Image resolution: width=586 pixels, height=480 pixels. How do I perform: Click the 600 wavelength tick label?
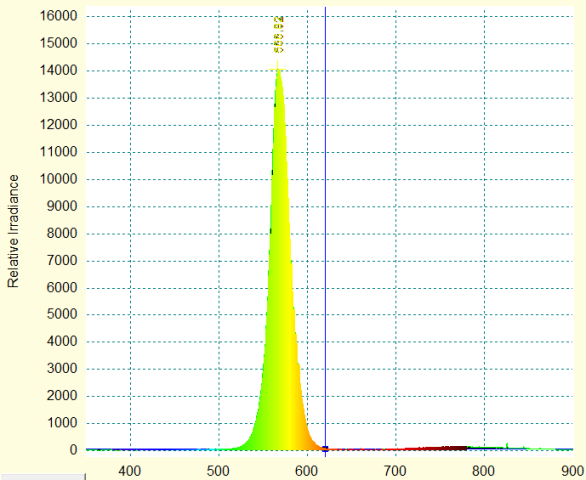306,471
